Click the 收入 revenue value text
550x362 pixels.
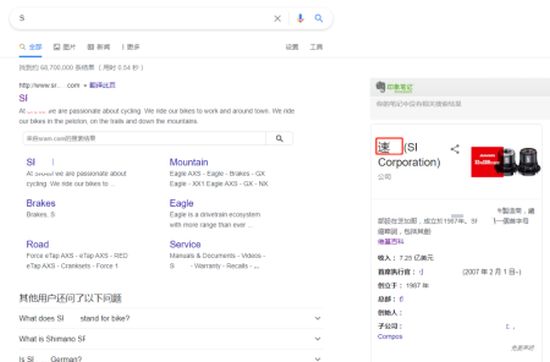click(416, 258)
